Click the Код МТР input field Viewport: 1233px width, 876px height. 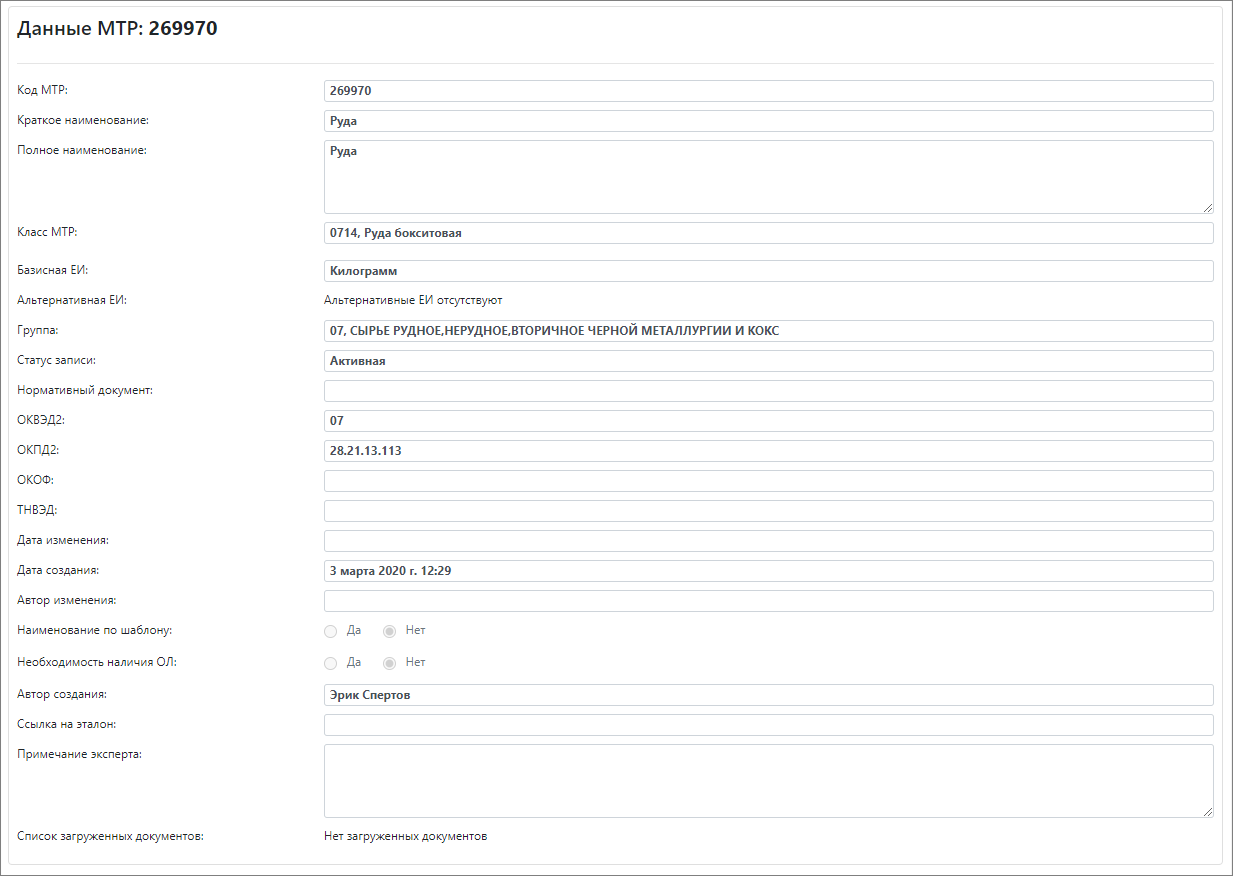pyautogui.click(x=768, y=91)
